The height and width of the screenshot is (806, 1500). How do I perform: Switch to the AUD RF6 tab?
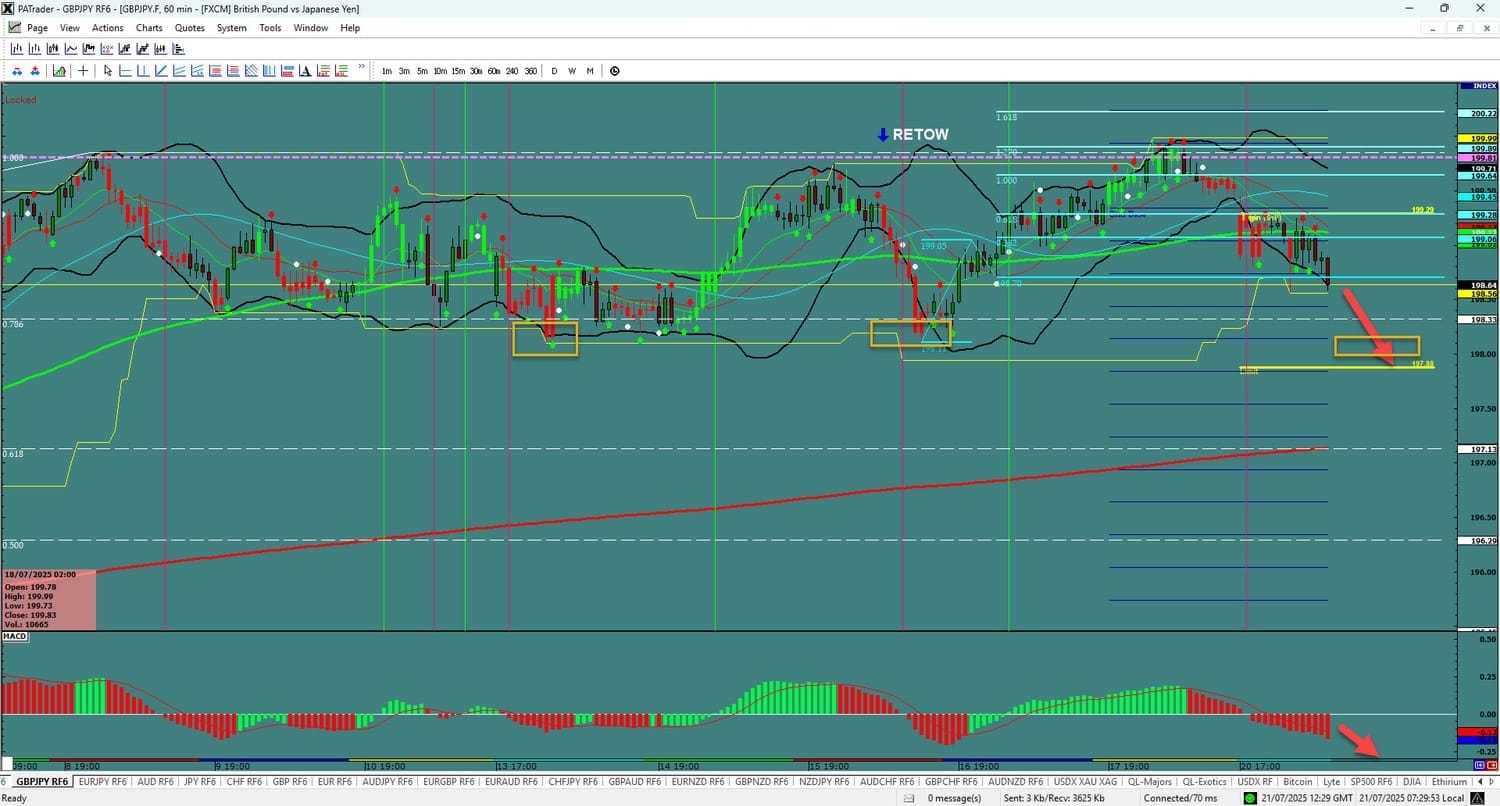point(155,782)
